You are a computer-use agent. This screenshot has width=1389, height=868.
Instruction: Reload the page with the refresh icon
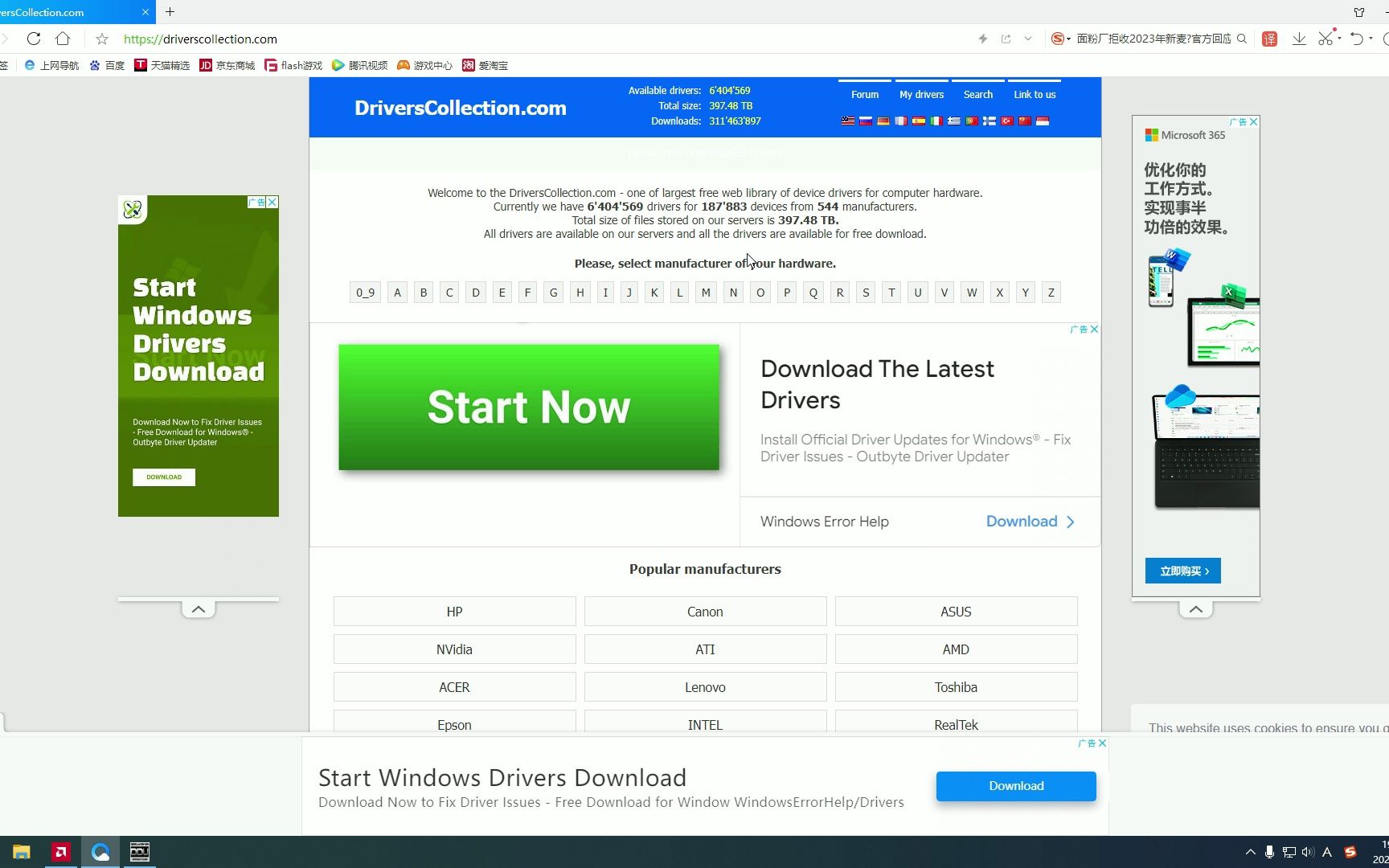[x=33, y=39]
